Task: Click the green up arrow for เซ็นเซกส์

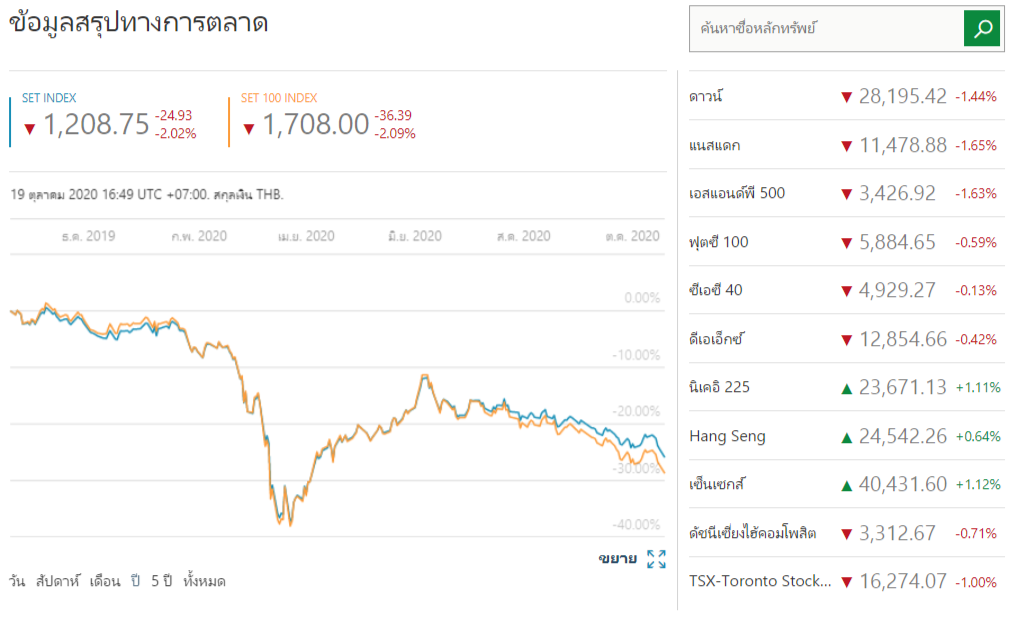Action: pos(846,485)
